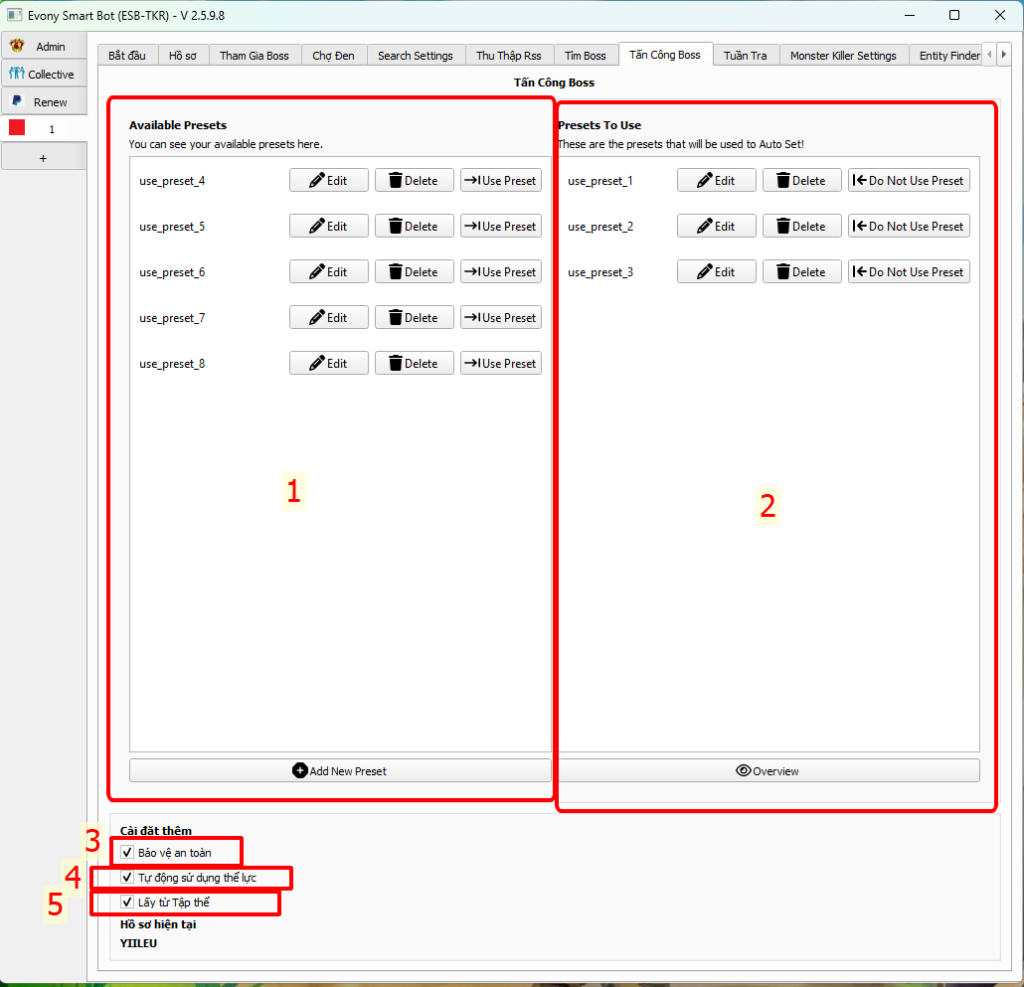Add a new account with plus button
This screenshot has height=987, width=1024.
(x=42, y=158)
